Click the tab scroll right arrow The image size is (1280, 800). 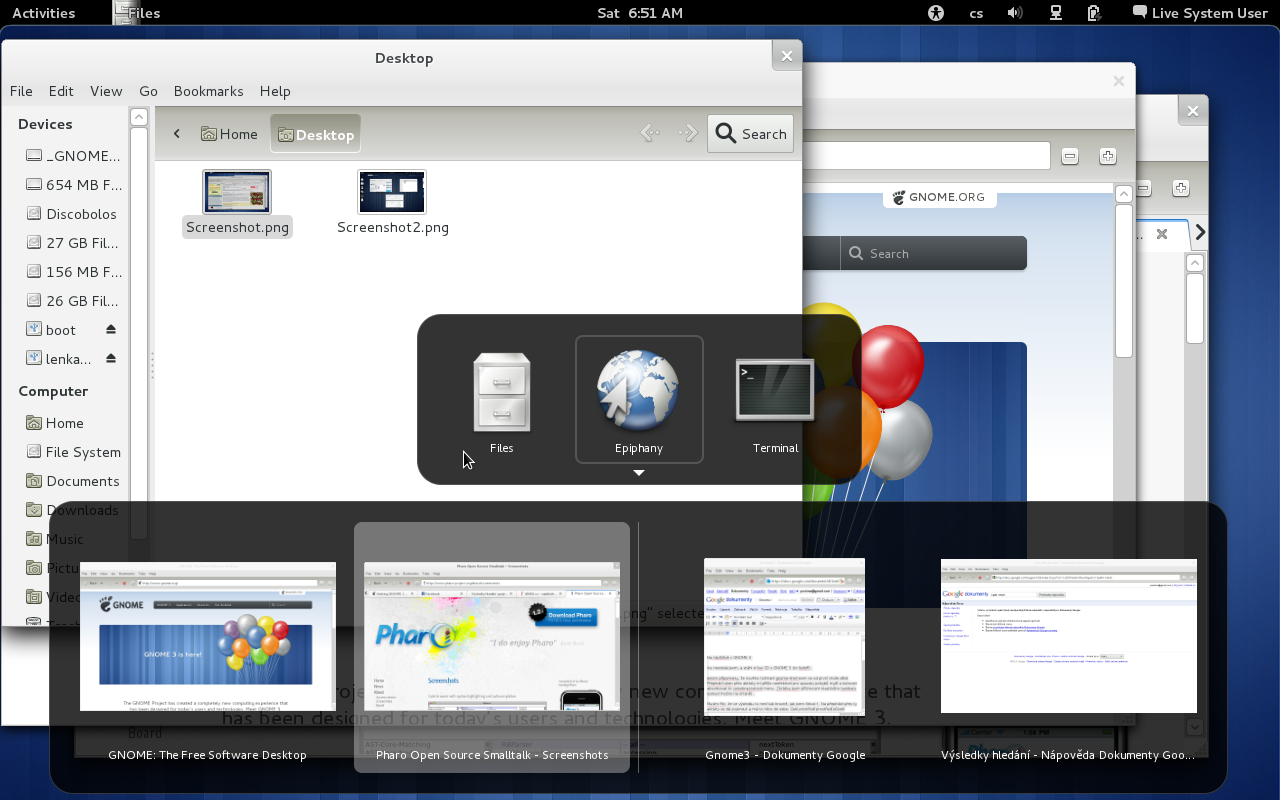(x=1200, y=233)
